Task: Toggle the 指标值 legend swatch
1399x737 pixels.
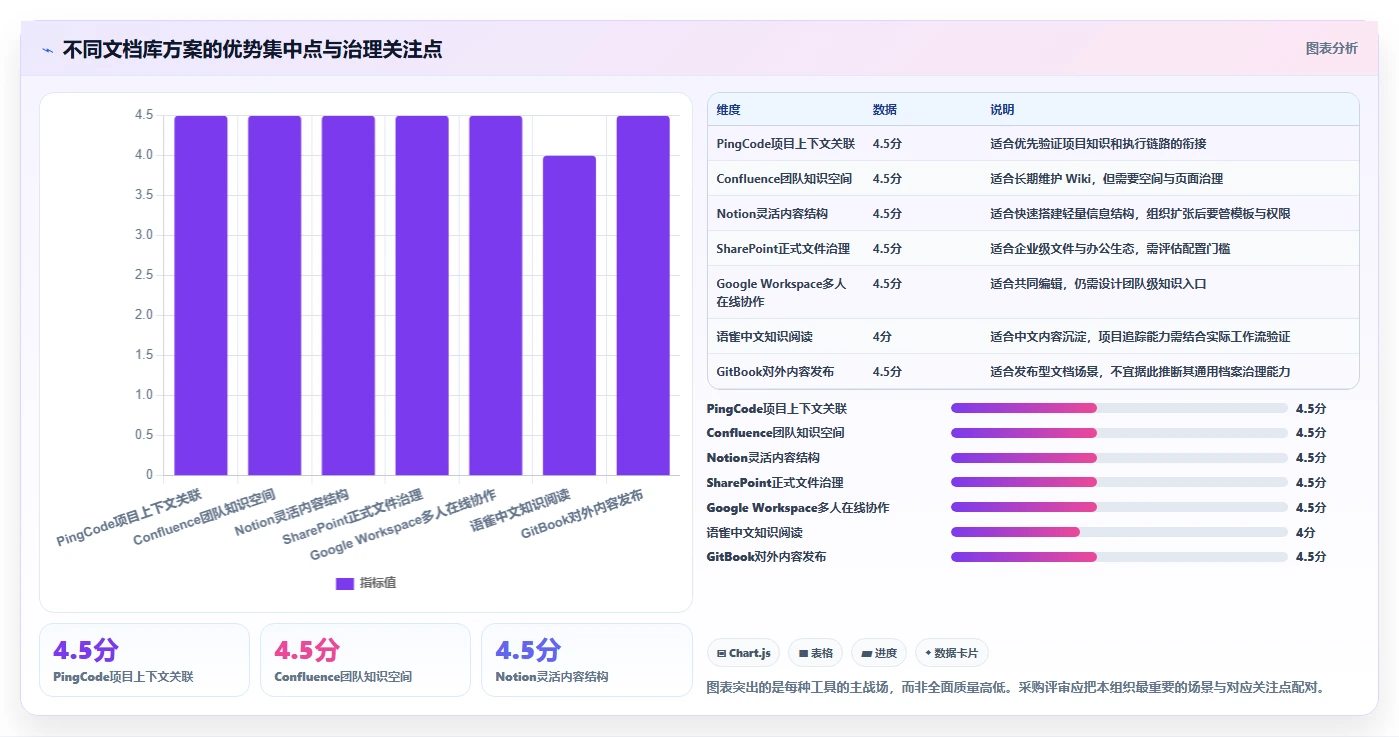Action: click(345, 583)
